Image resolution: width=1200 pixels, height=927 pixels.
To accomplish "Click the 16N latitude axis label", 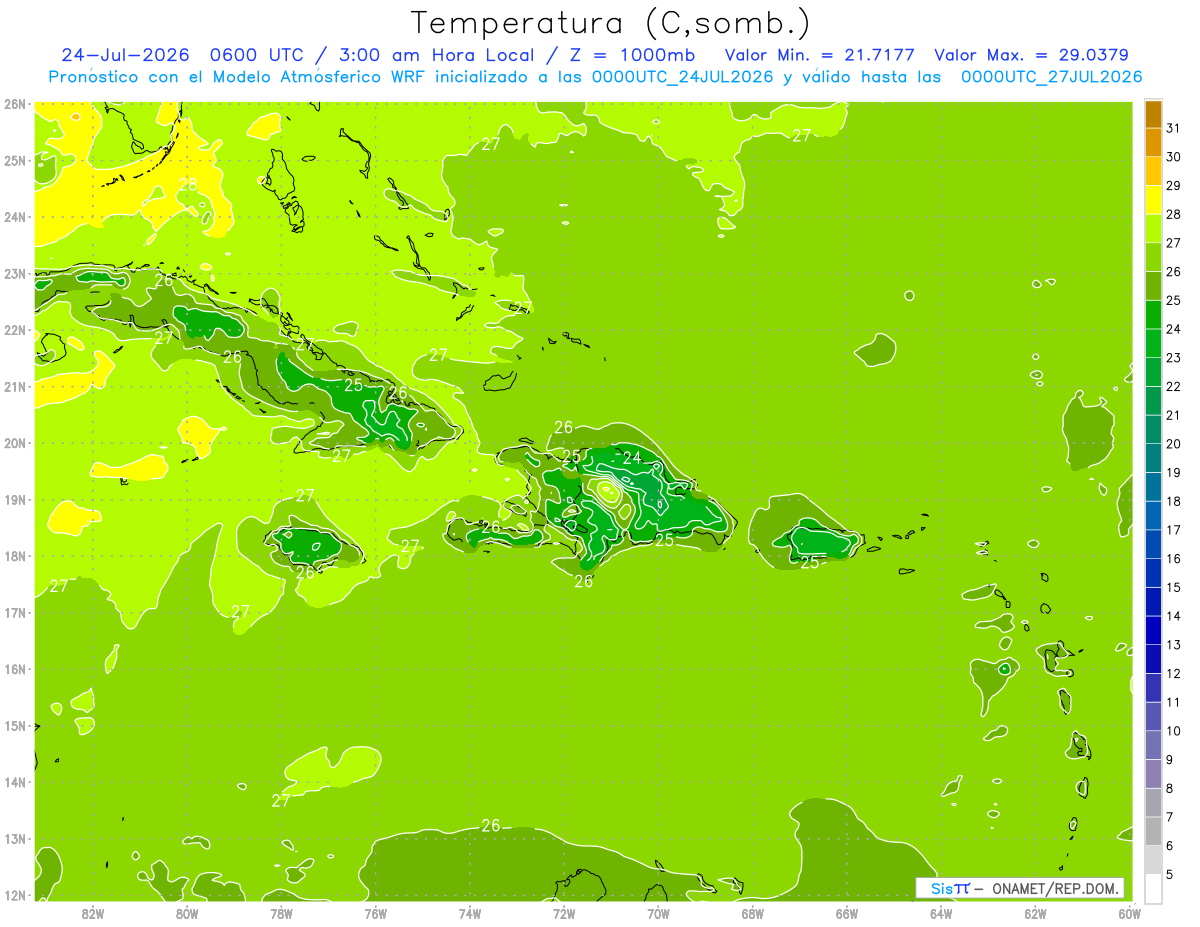I will click(15, 669).
